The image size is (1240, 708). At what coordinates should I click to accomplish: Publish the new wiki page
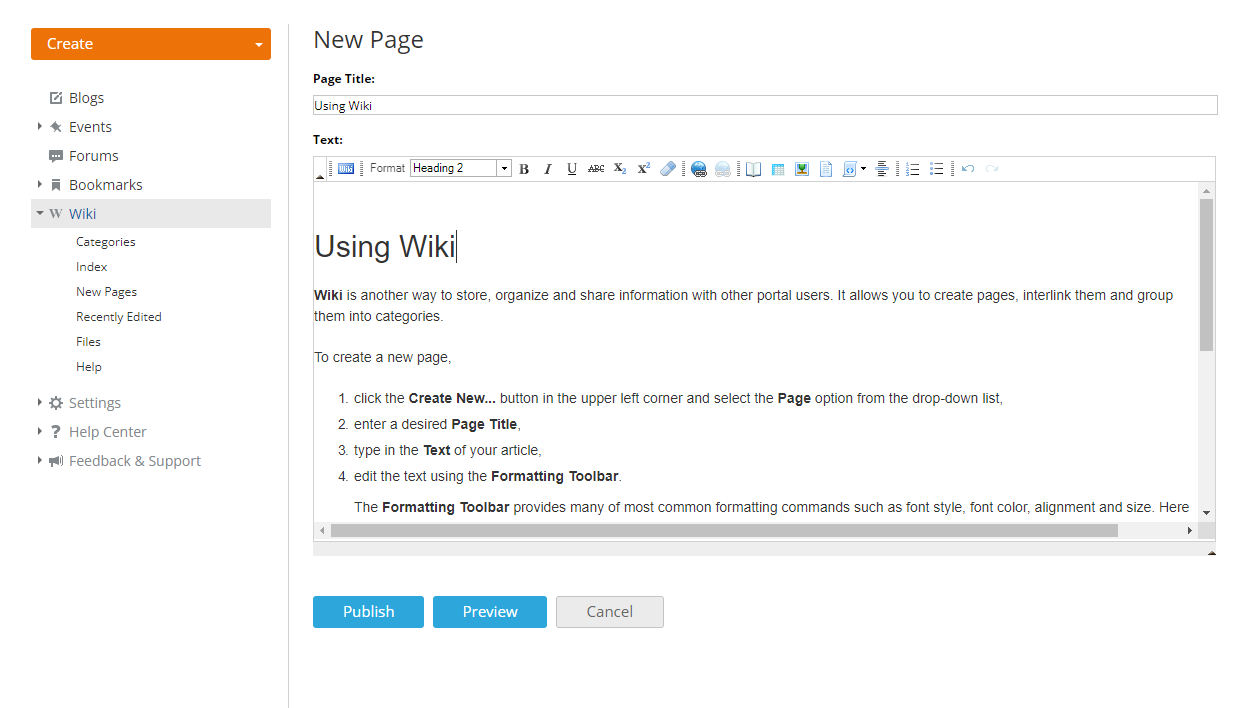pos(368,611)
